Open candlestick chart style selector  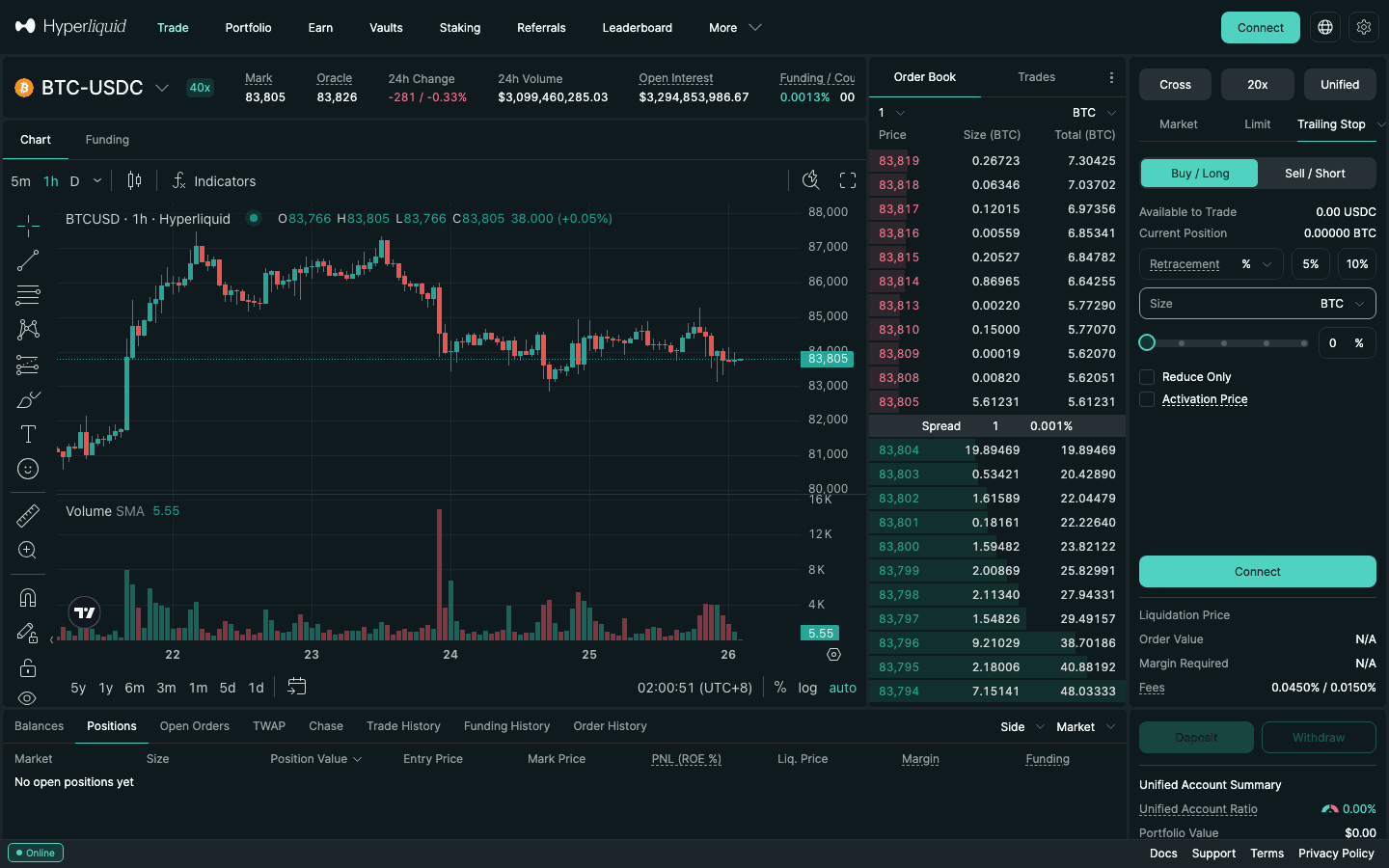[135, 180]
